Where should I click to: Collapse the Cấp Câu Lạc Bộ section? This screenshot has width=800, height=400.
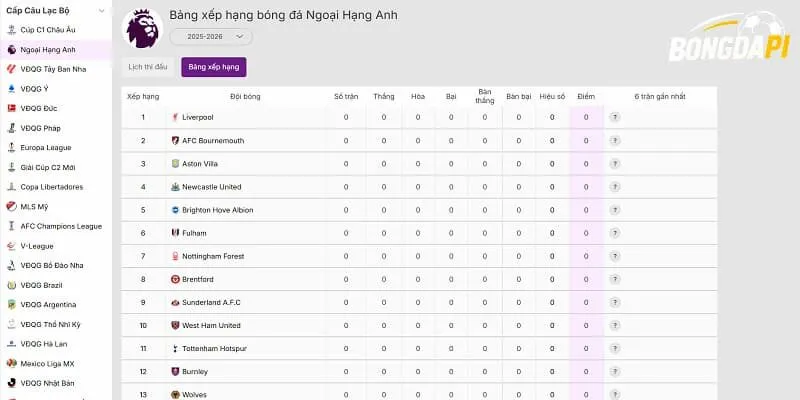[102, 11]
